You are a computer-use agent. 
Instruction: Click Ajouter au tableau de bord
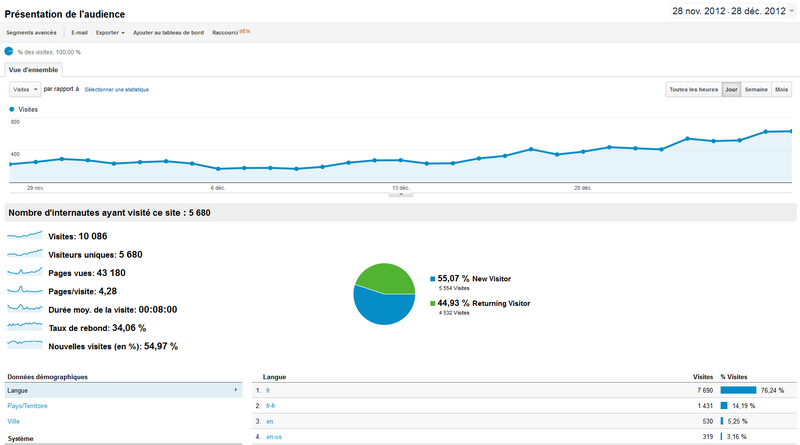click(169, 33)
